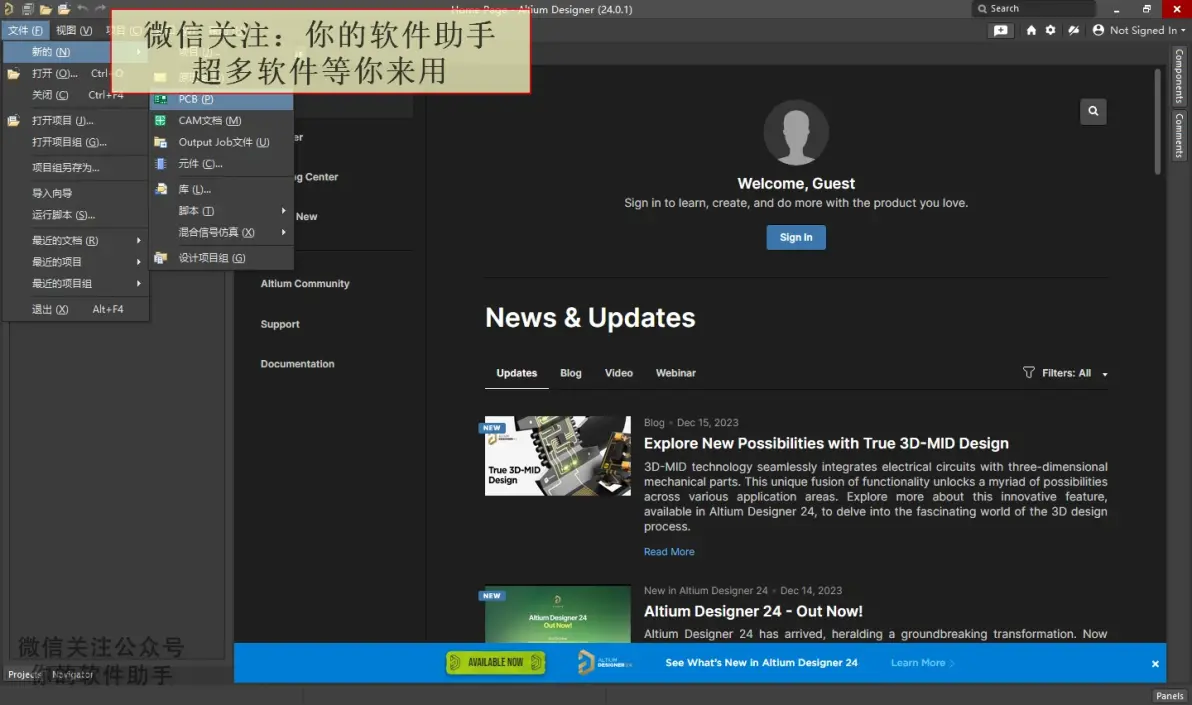
Task: Click the home page vertical scrollbar
Action: click(x=1158, y=122)
